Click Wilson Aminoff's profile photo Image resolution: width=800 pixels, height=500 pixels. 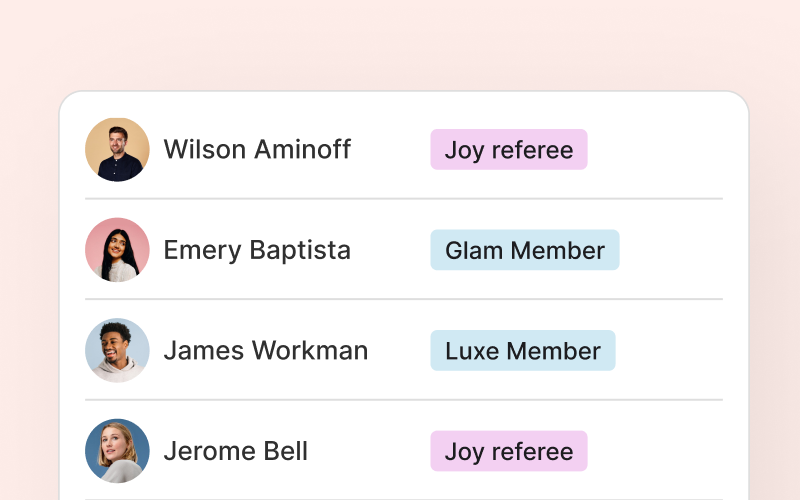tap(117, 150)
